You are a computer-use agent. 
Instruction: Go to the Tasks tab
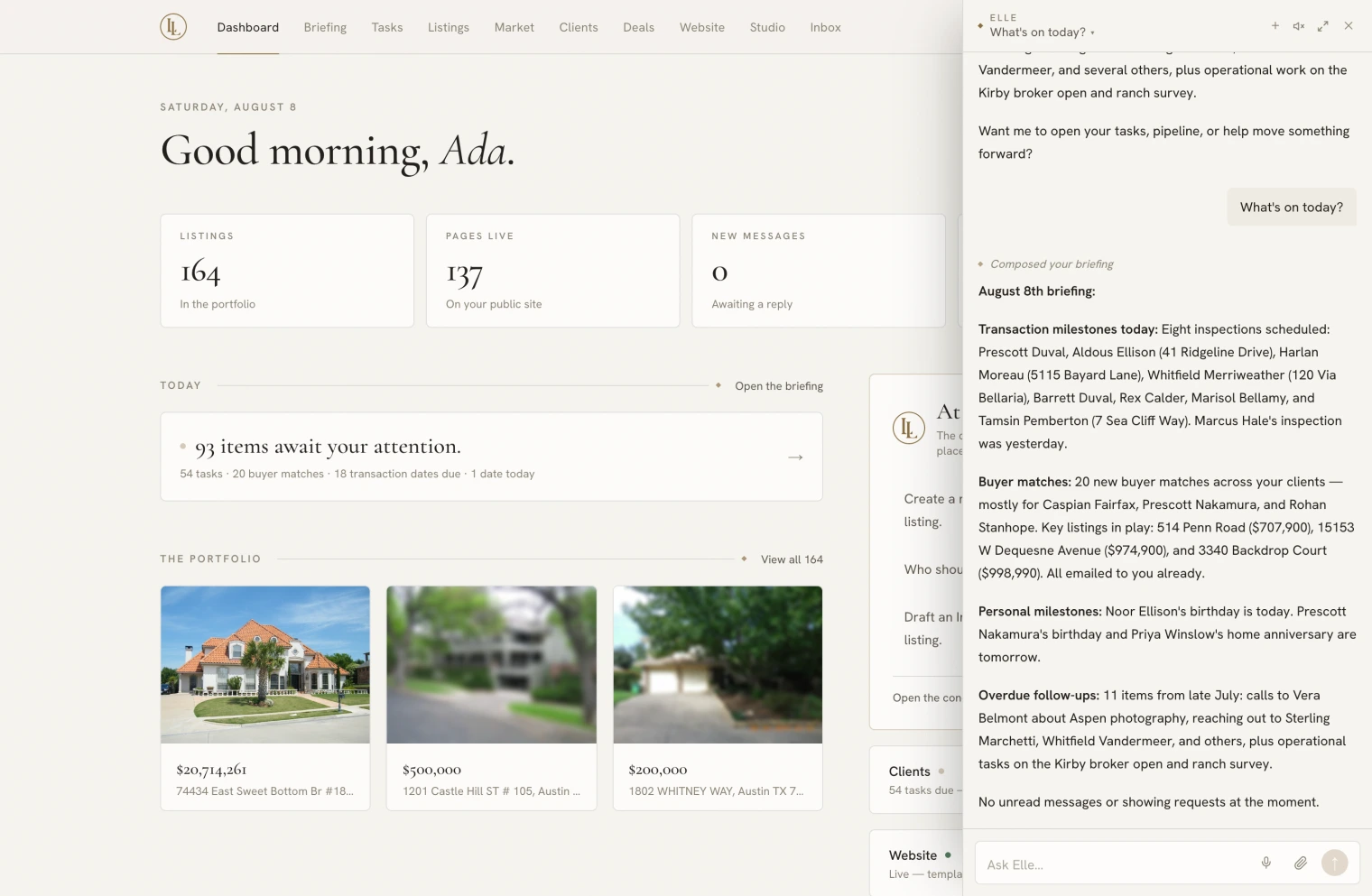tap(387, 28)
